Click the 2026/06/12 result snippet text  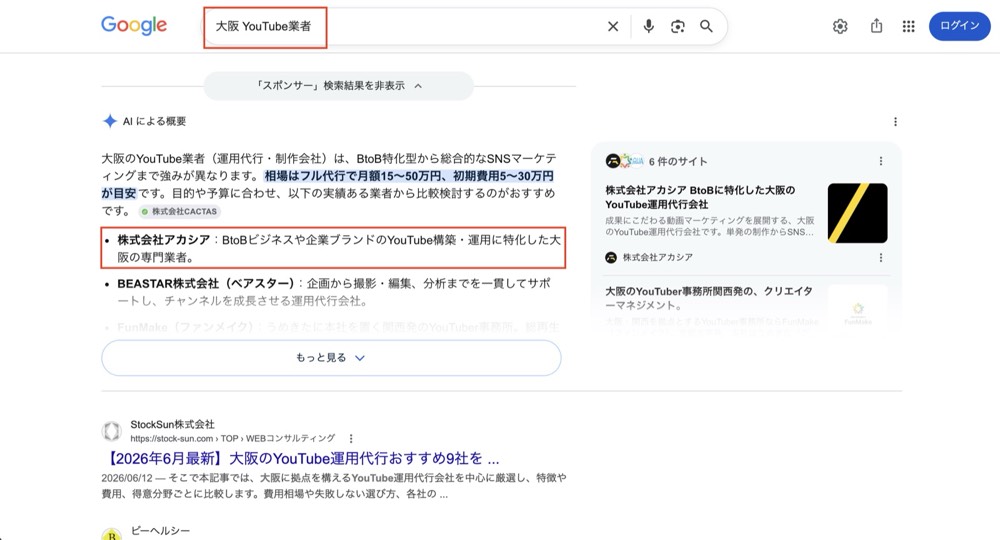click(x=334, y=486)
